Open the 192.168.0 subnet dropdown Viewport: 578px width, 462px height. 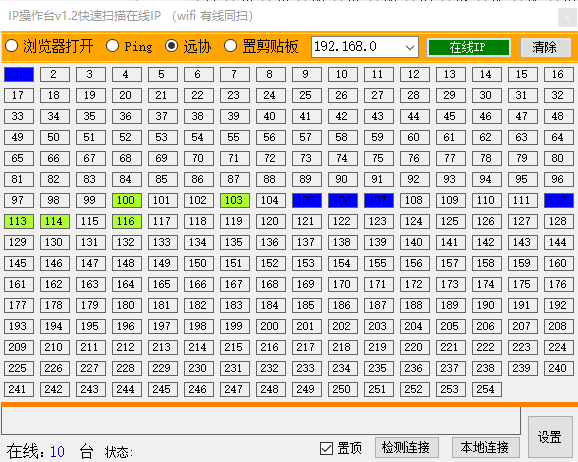[365, 47]
